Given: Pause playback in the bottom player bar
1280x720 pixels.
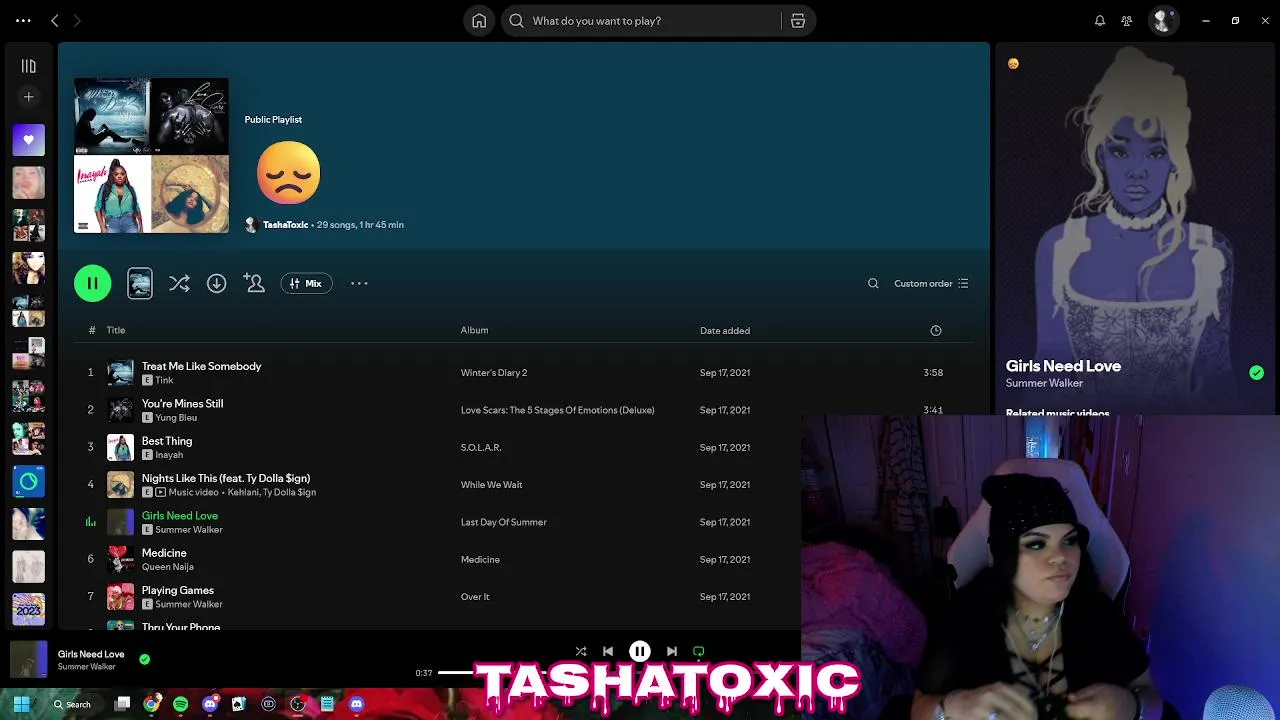Looking at the screenshot, I should click(640, 651).
